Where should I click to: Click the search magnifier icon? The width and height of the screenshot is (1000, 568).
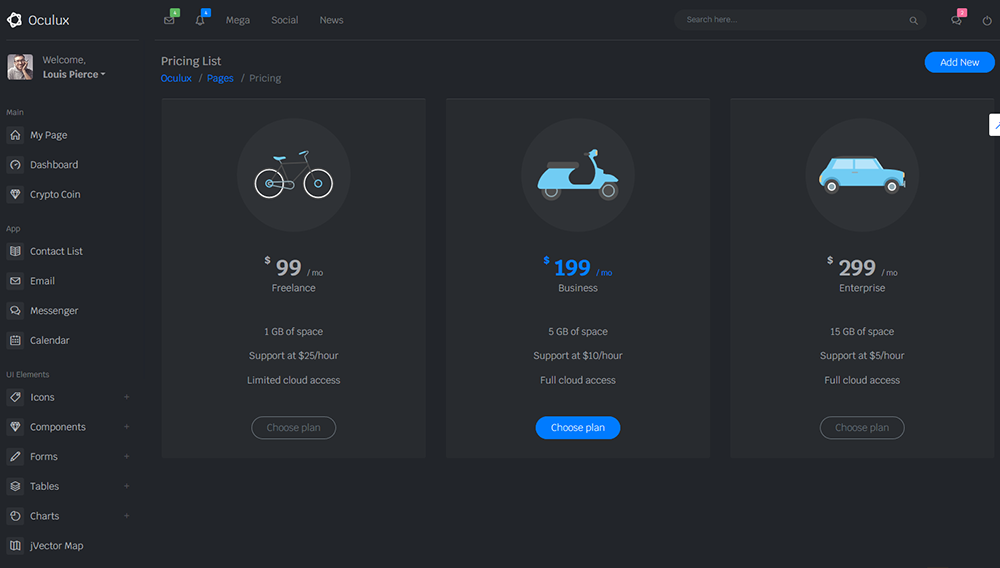pos(913,20)
